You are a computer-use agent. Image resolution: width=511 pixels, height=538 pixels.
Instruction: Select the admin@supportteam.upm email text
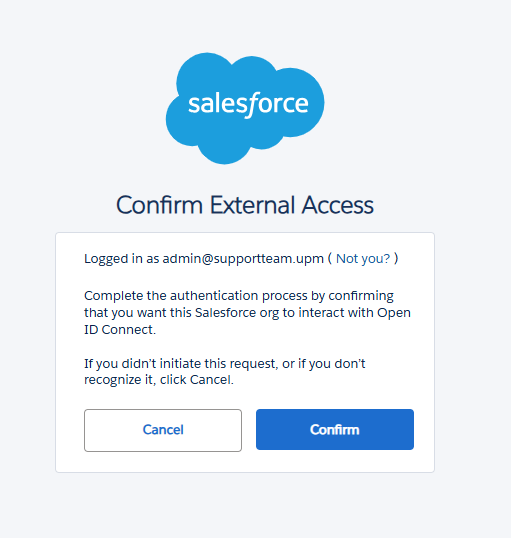(x=243, y=259)
